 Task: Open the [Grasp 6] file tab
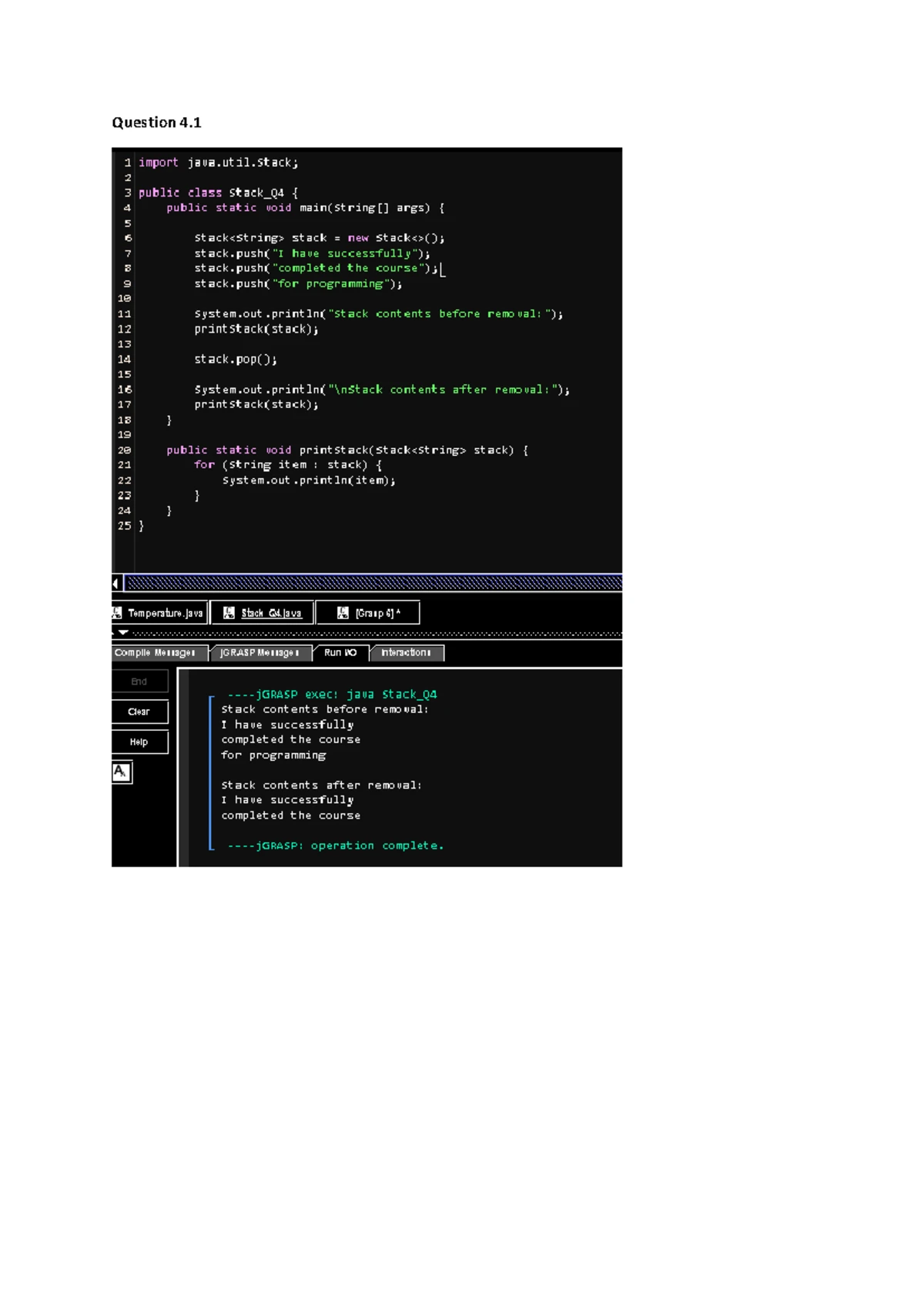point(368,613)
